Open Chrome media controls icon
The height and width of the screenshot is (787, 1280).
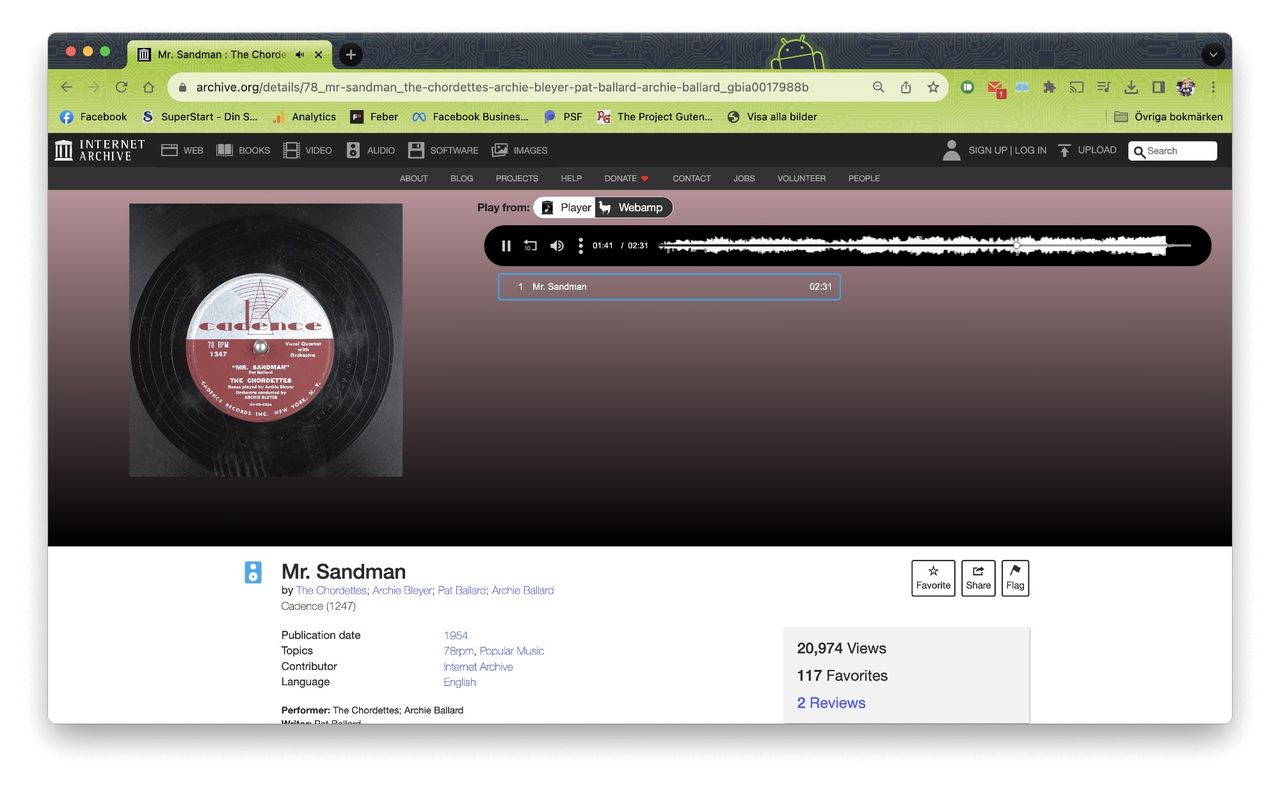click(1103, 88)
